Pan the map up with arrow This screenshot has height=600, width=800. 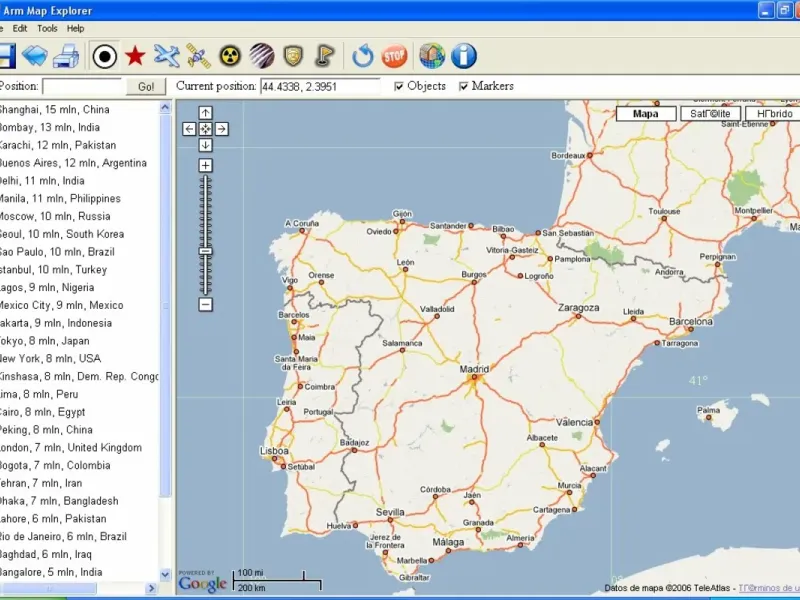pyautogui.click(x=205, y=113)
